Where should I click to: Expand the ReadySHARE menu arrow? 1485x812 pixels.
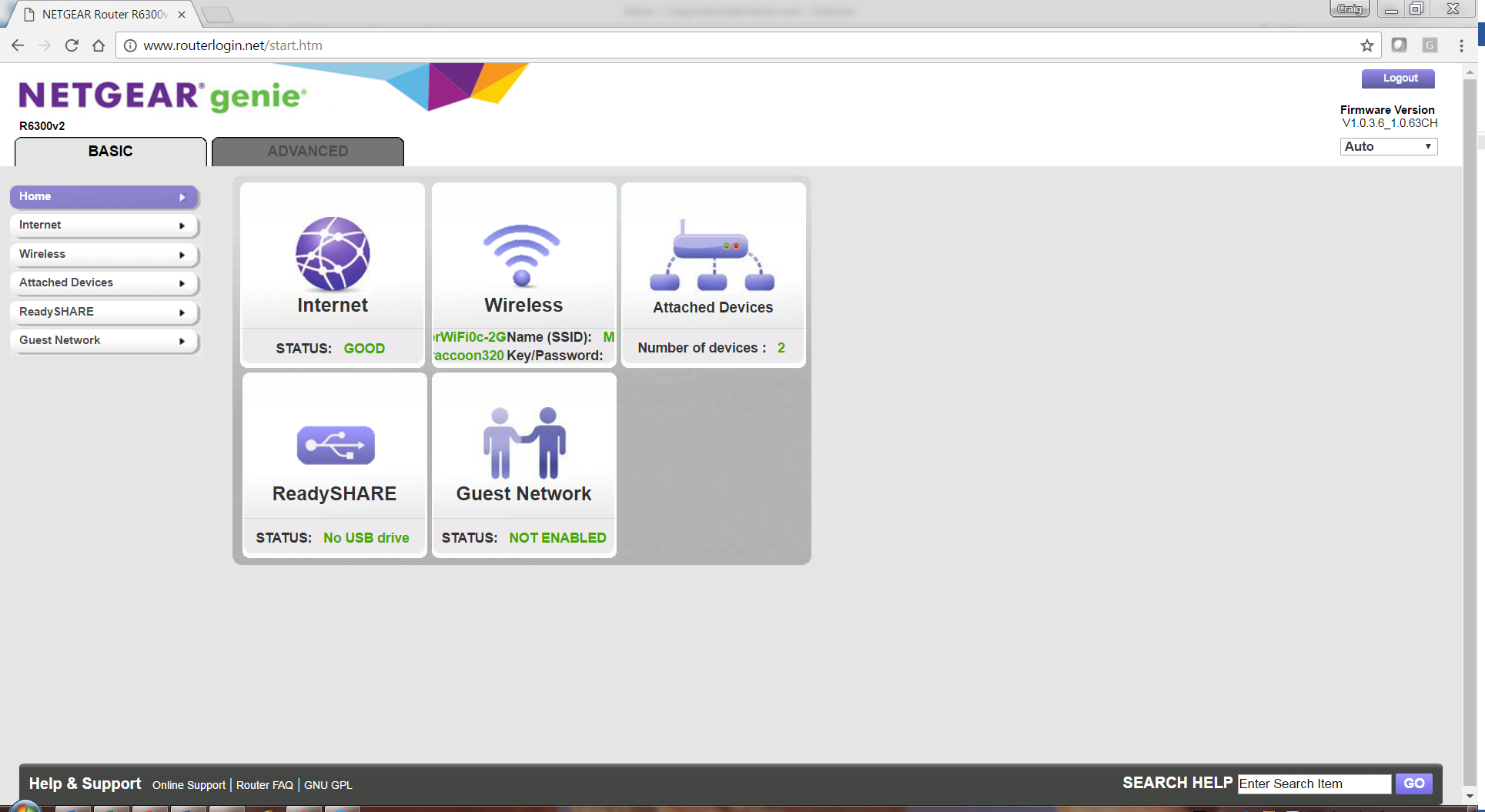click(182, 312)
